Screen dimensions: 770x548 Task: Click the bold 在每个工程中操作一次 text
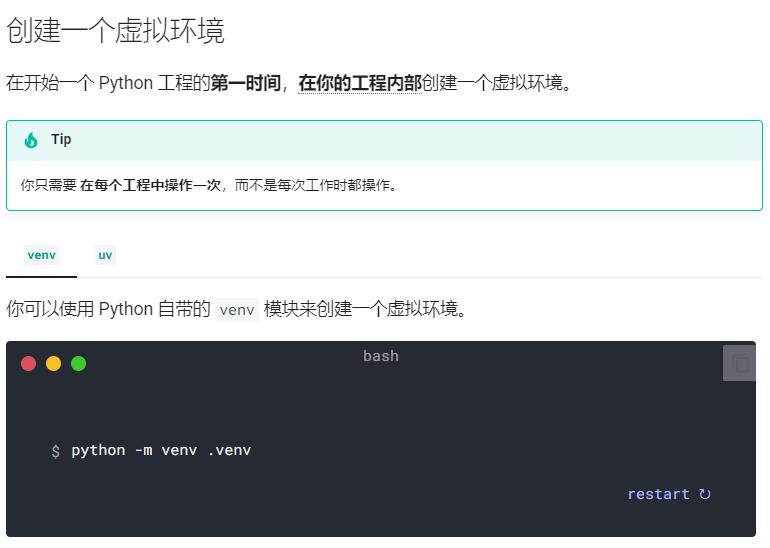pos(150,186)
